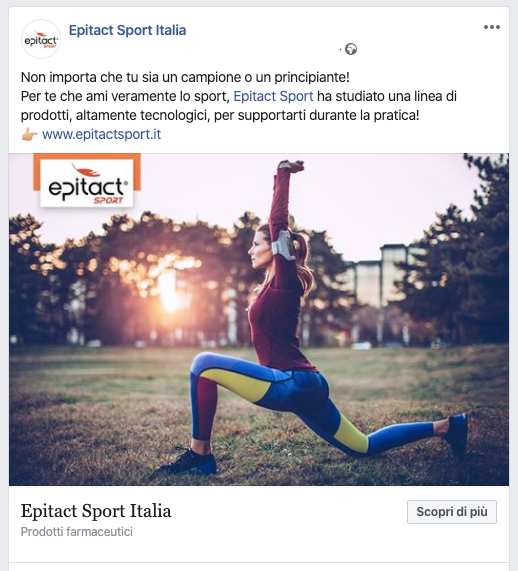Open the Epitact Sport Italia page name link
Viewport: 518px width, 571px height.
tap(127, 30)
